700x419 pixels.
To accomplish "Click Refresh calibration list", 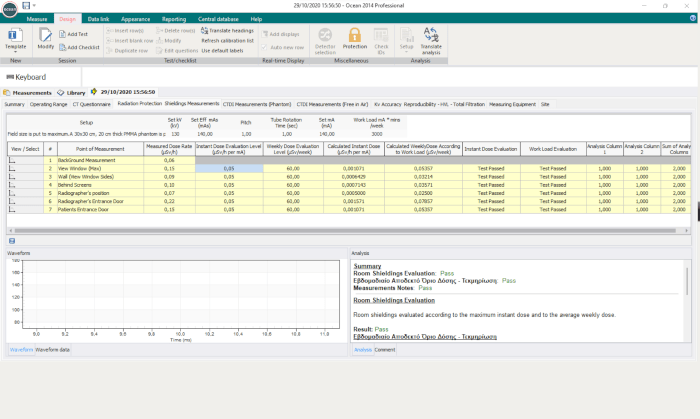I will pos(228,40).
